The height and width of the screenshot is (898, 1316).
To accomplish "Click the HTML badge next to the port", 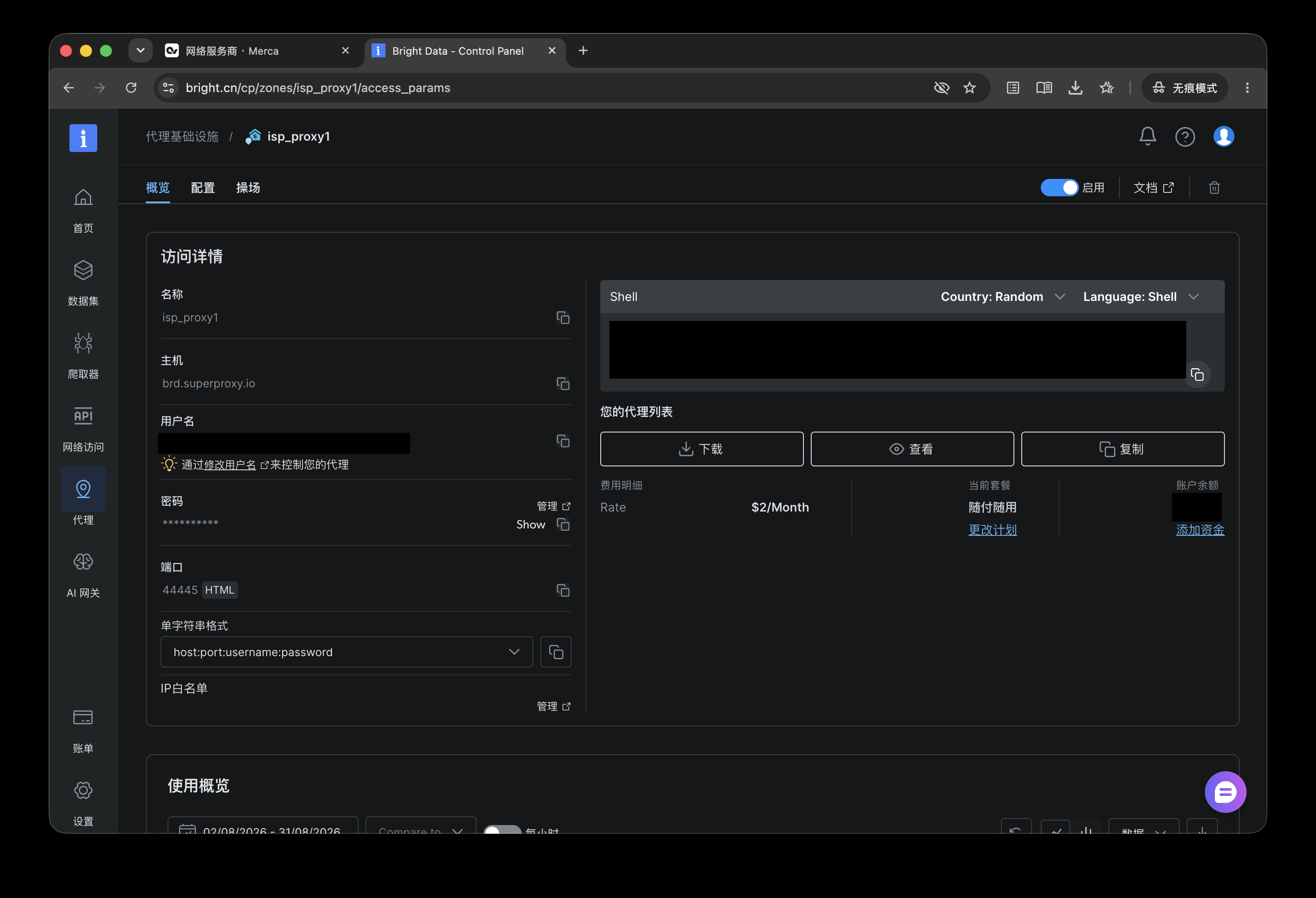I will click(x=220, y=591).
